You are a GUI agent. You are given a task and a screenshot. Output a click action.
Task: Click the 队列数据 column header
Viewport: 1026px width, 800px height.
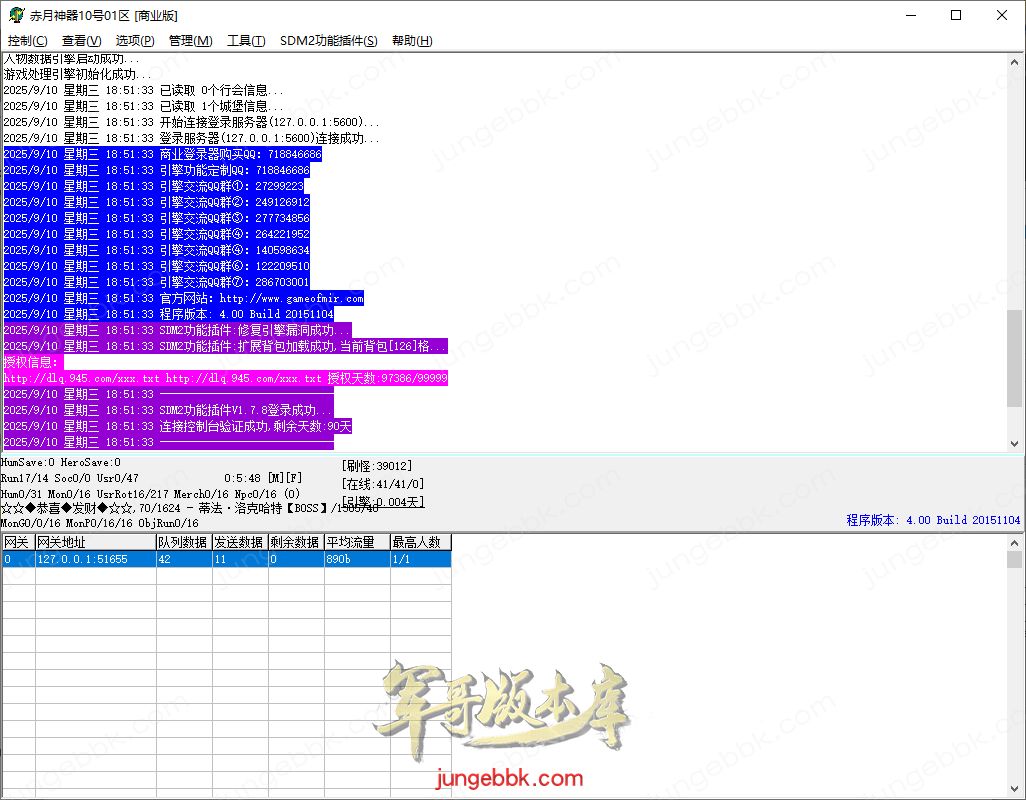click(183, 542)
